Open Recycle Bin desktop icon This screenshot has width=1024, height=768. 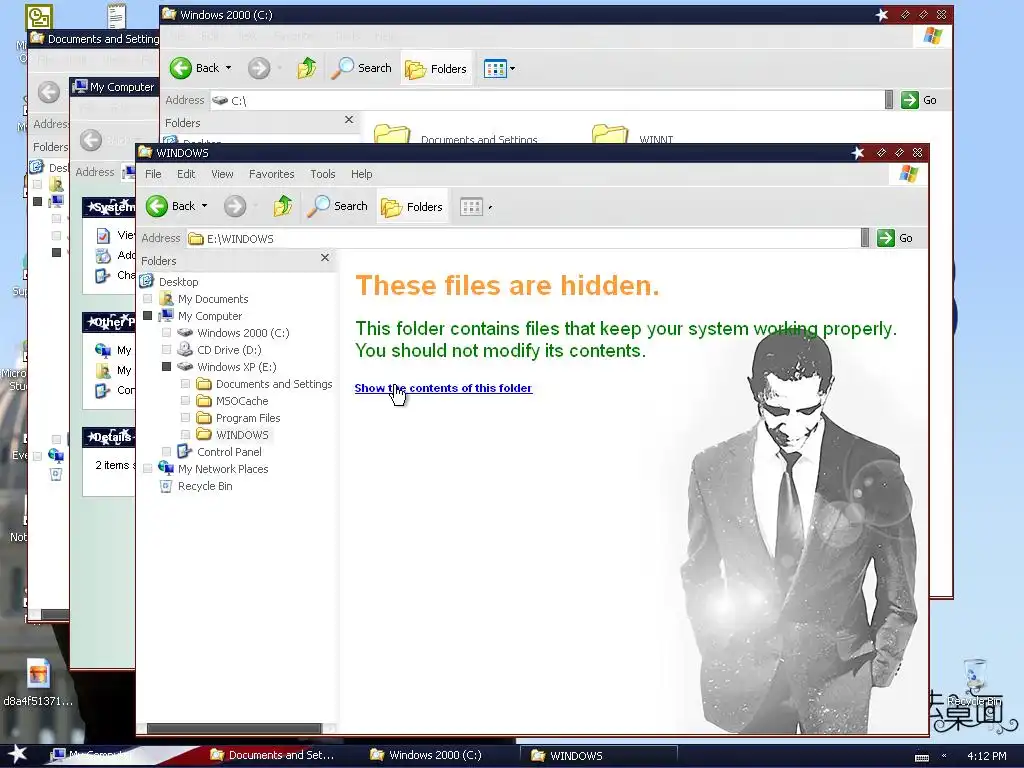click(974, 682)
